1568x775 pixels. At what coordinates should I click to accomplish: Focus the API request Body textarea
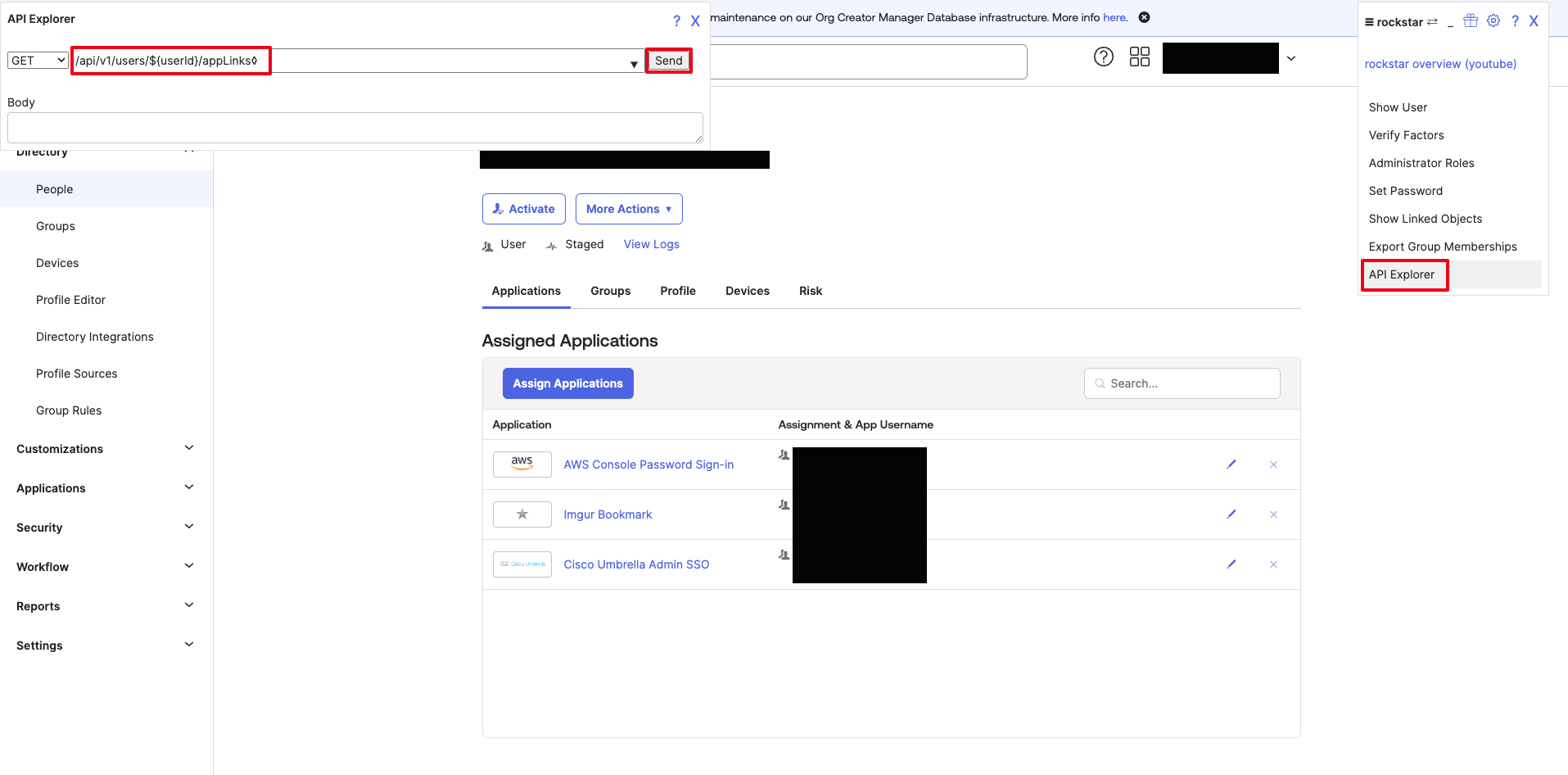point(355,128)
